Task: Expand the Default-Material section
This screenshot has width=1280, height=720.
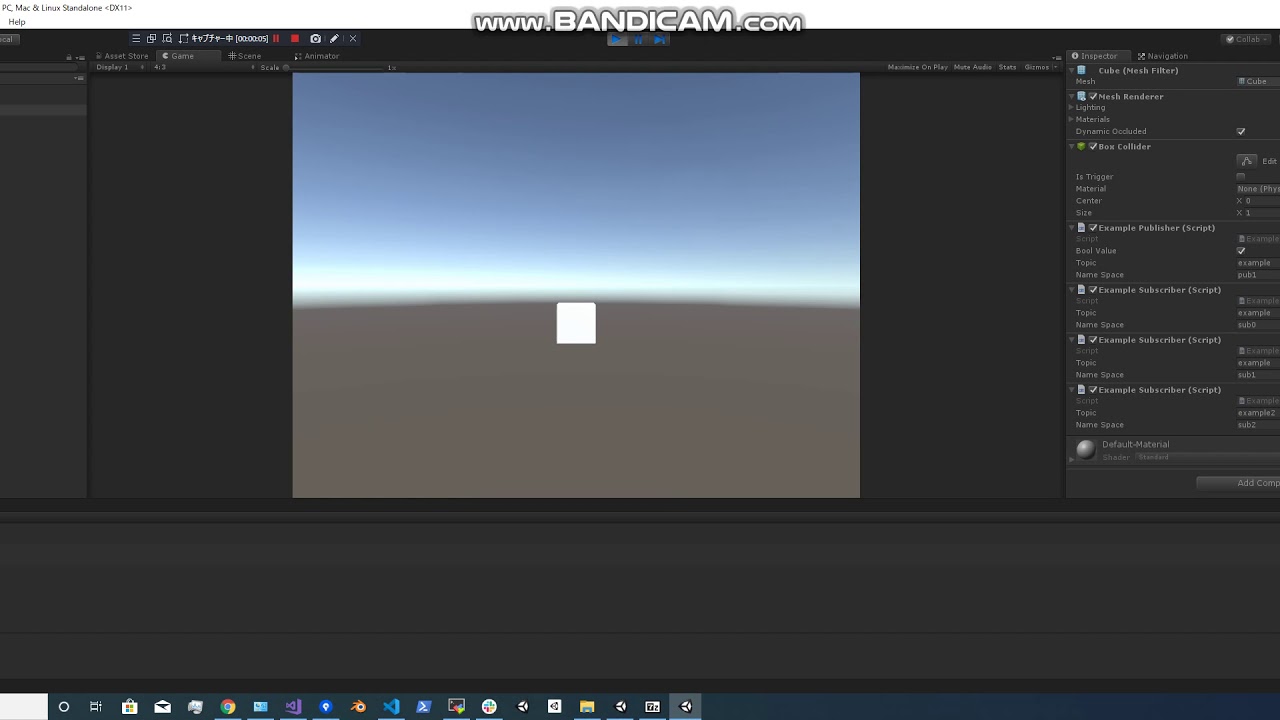Action: click(x=1072, y=459)
